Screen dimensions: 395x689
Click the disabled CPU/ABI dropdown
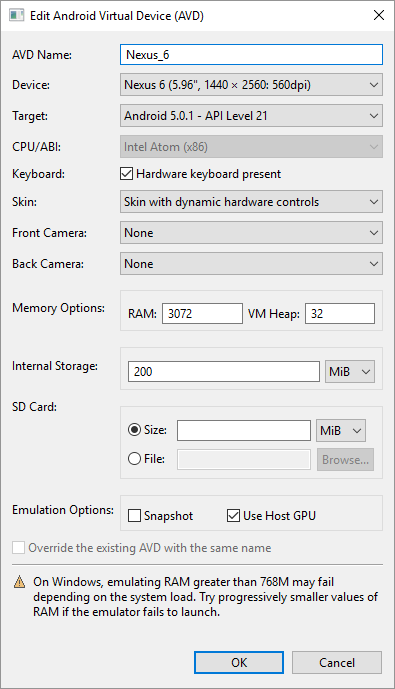(251, 147)
